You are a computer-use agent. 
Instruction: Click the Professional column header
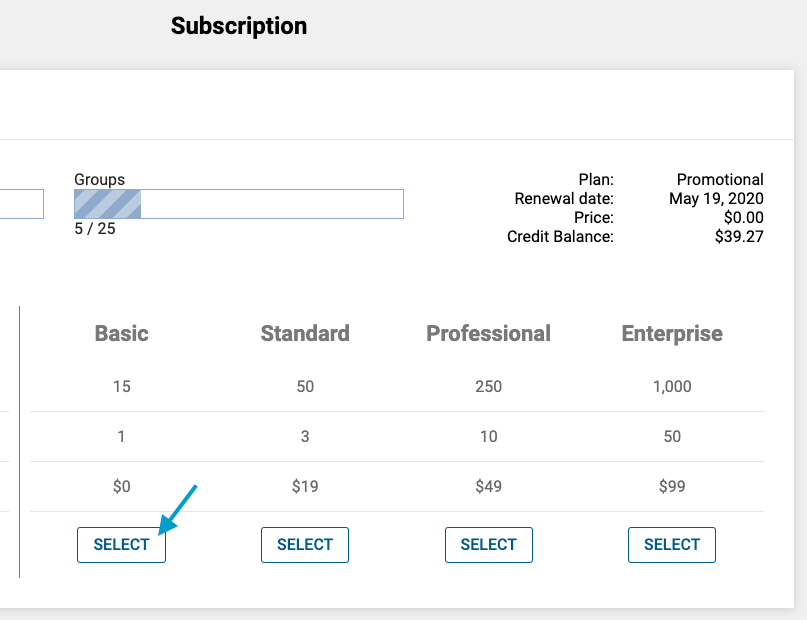[488, 333]
